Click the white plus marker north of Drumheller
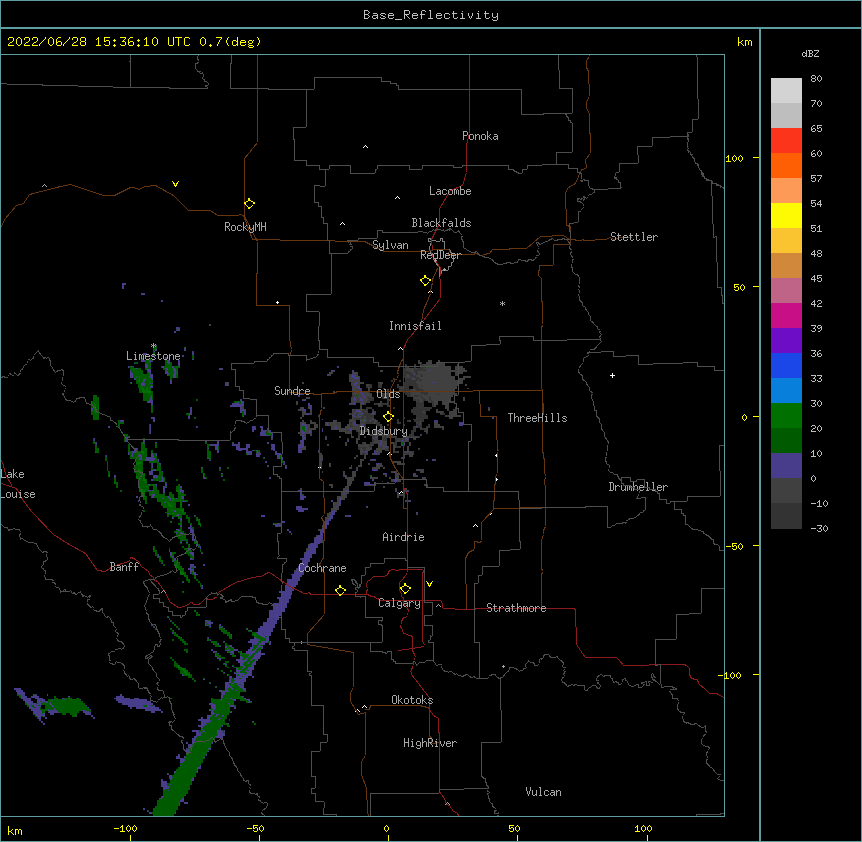Viewport: 862px width, 842px height. pos(612,375)
